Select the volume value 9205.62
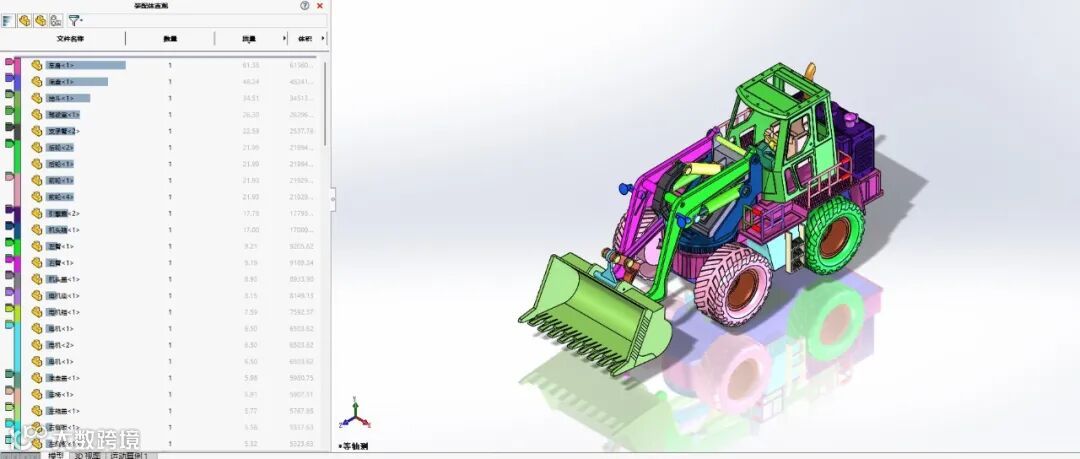This screenshot has height=459, width=1080. 302,246
